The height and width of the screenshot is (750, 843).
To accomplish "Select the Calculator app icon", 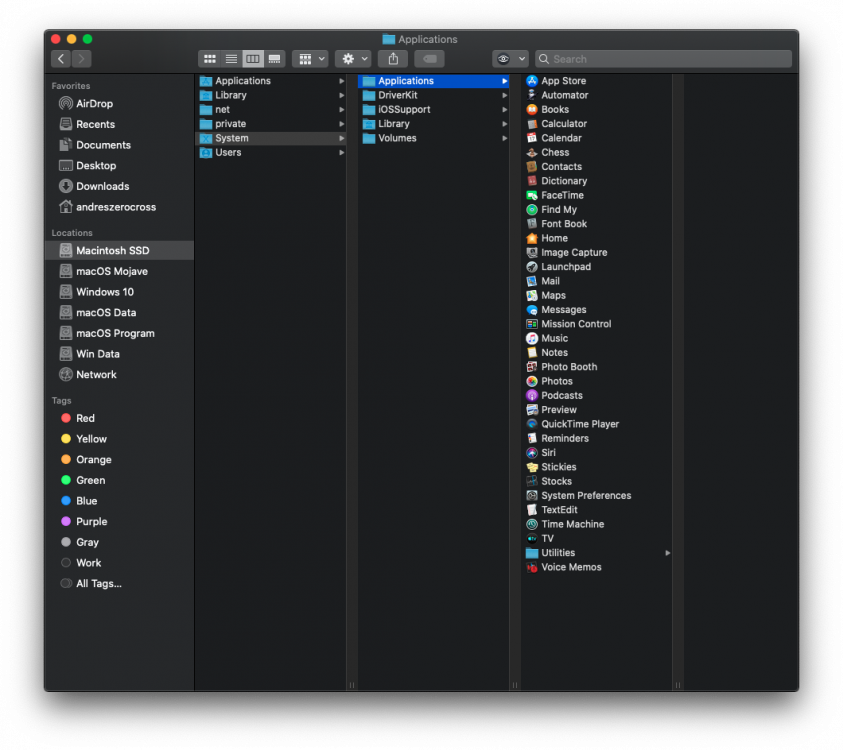I will click(x=532, y=124).
